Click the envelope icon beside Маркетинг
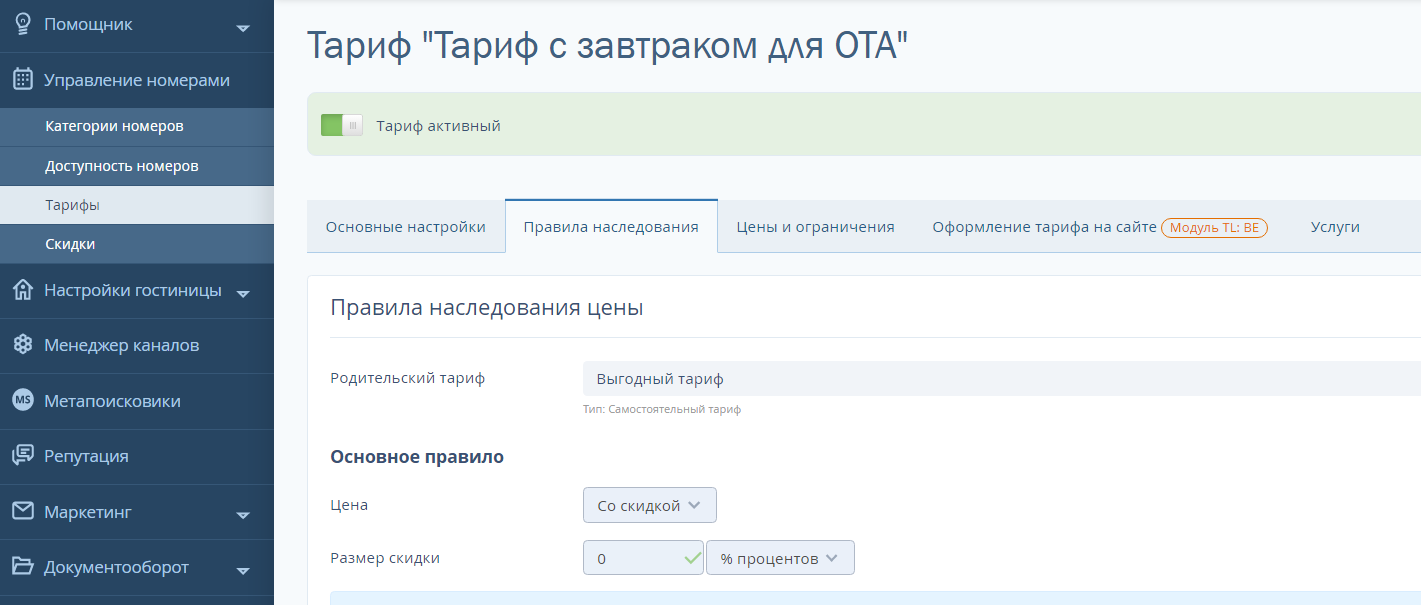Viewport: 1421px width, 605px height. pos(22,511)
